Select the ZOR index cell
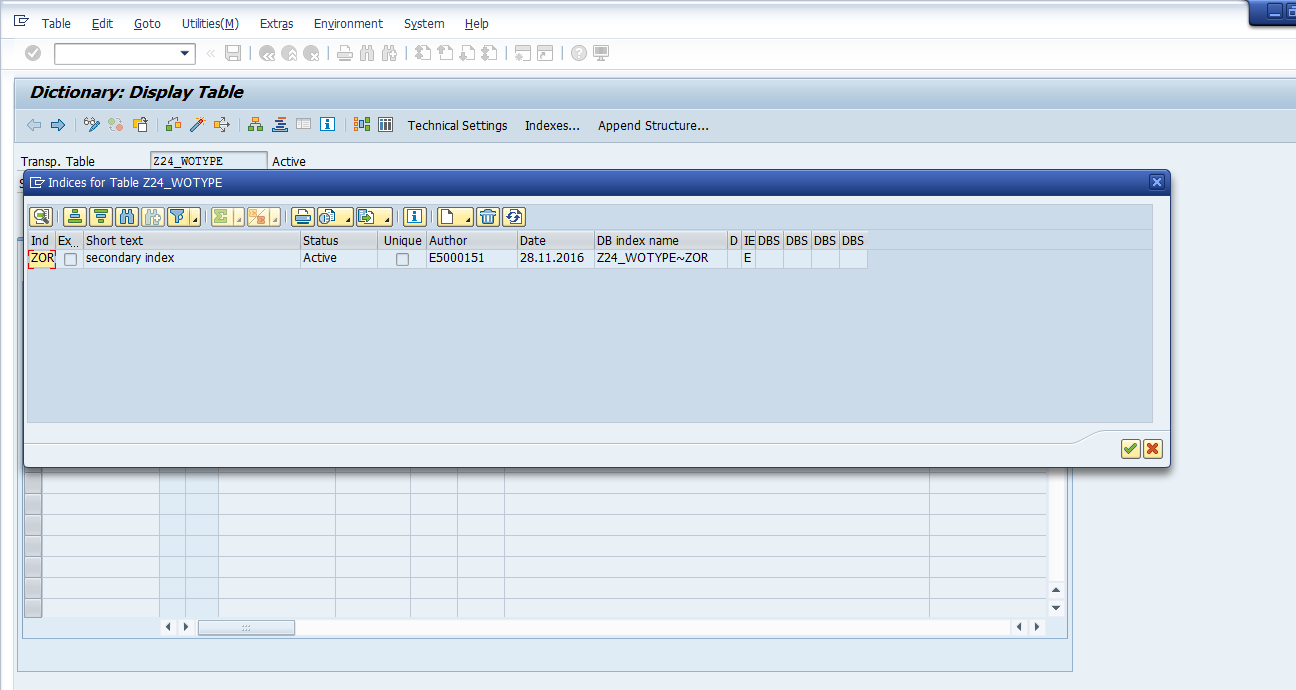This screenshot has width=1296, height=690. [41, 259]
